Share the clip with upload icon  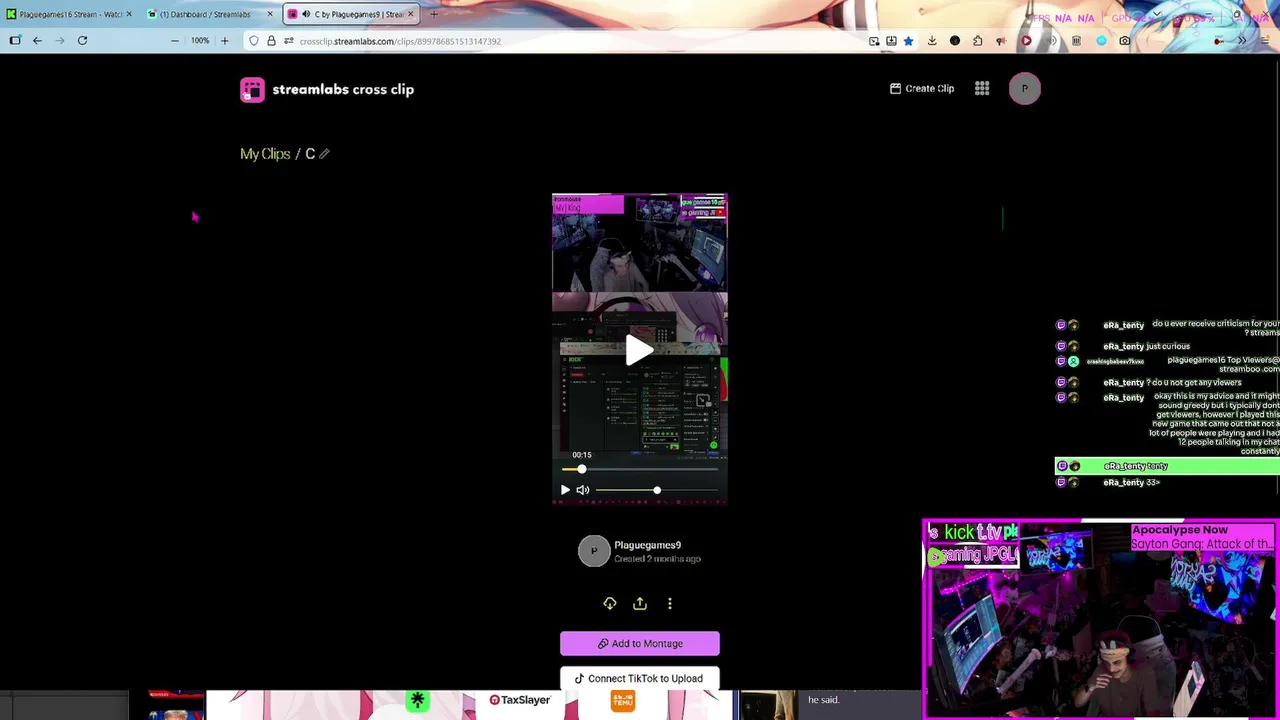coord(640,604)
